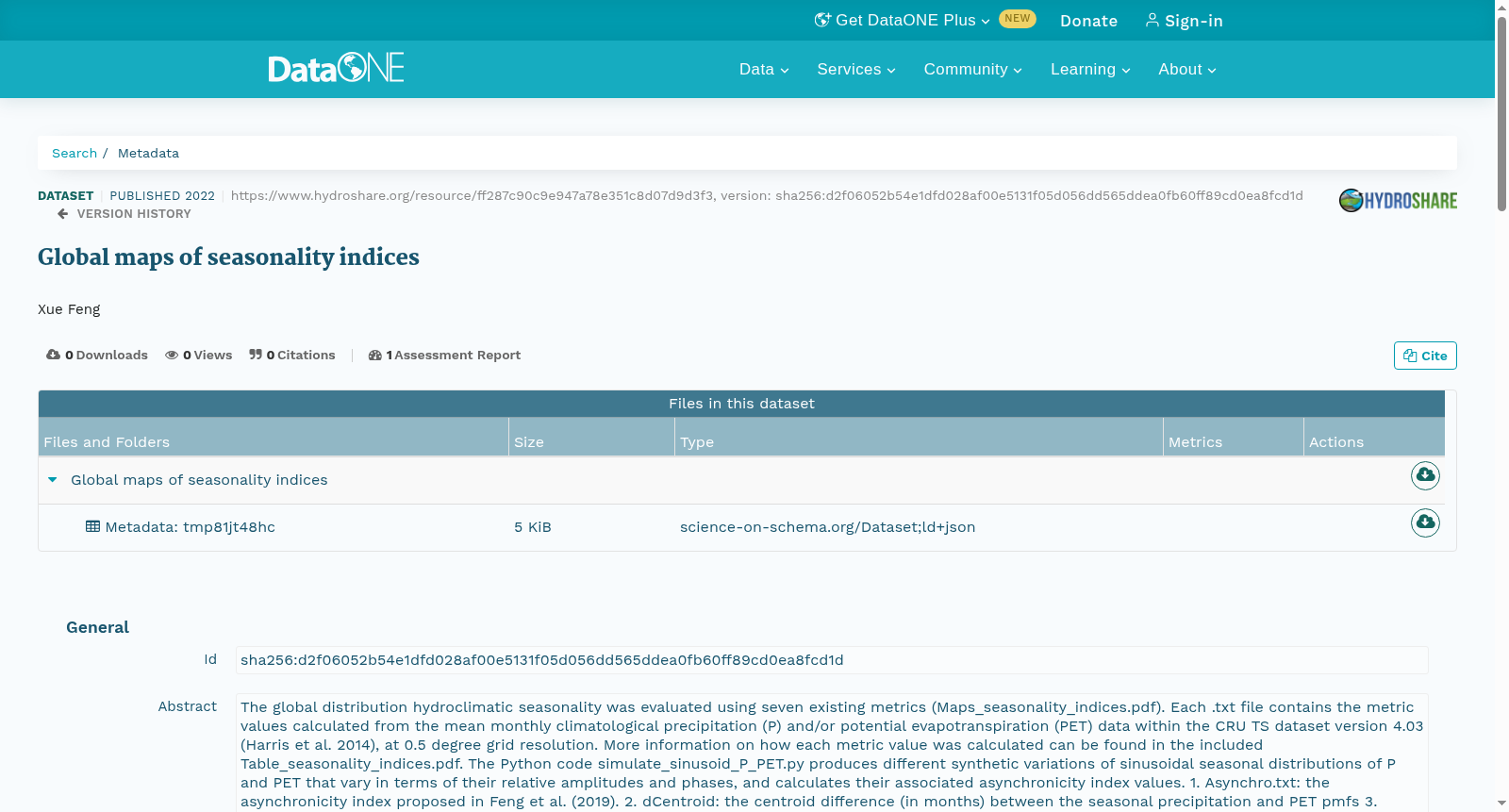This screenshot has width=1509, height=812.
Task: Click the Cite button
Action: (1425, 356)
